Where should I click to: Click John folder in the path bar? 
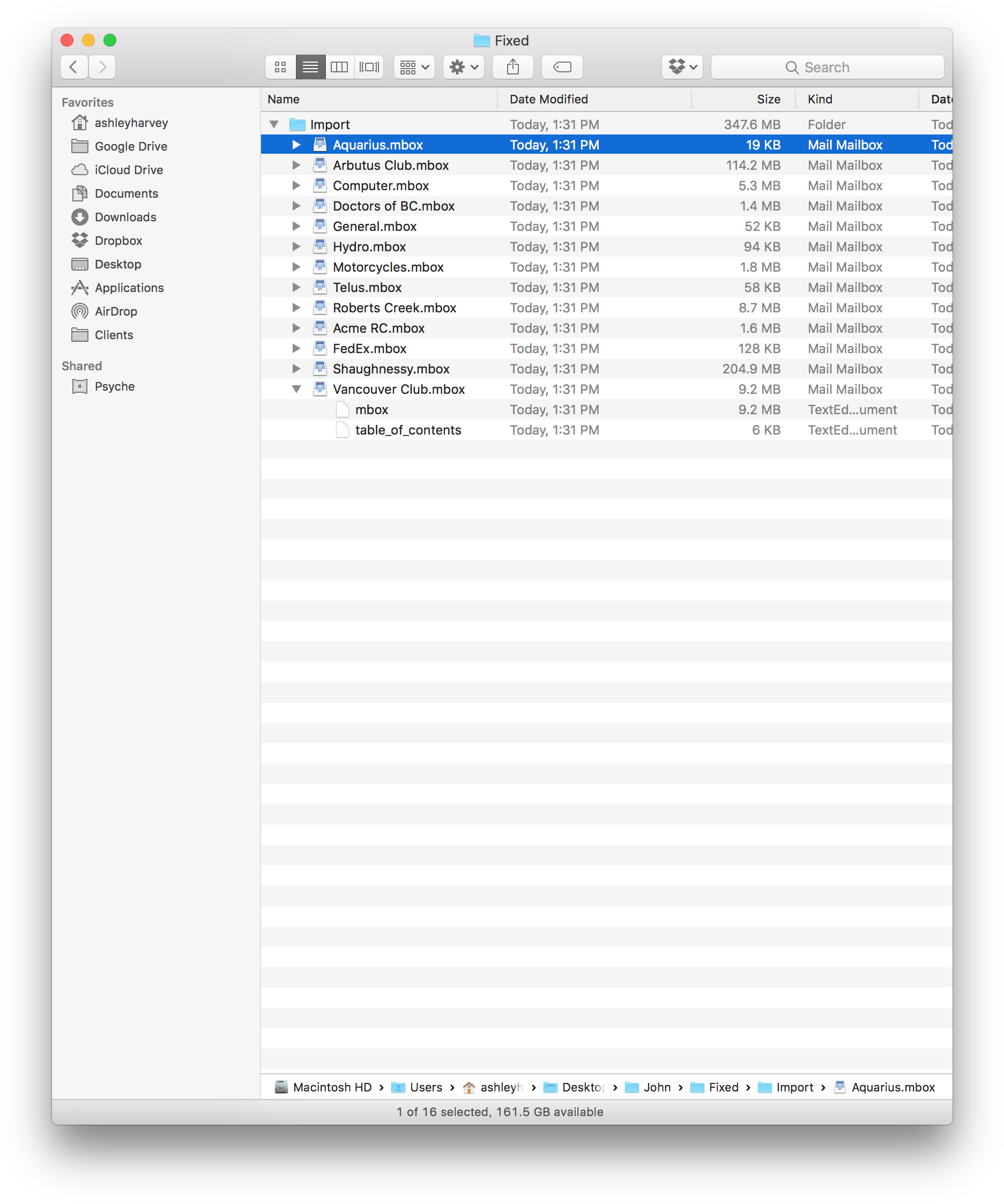[648, 1087]
